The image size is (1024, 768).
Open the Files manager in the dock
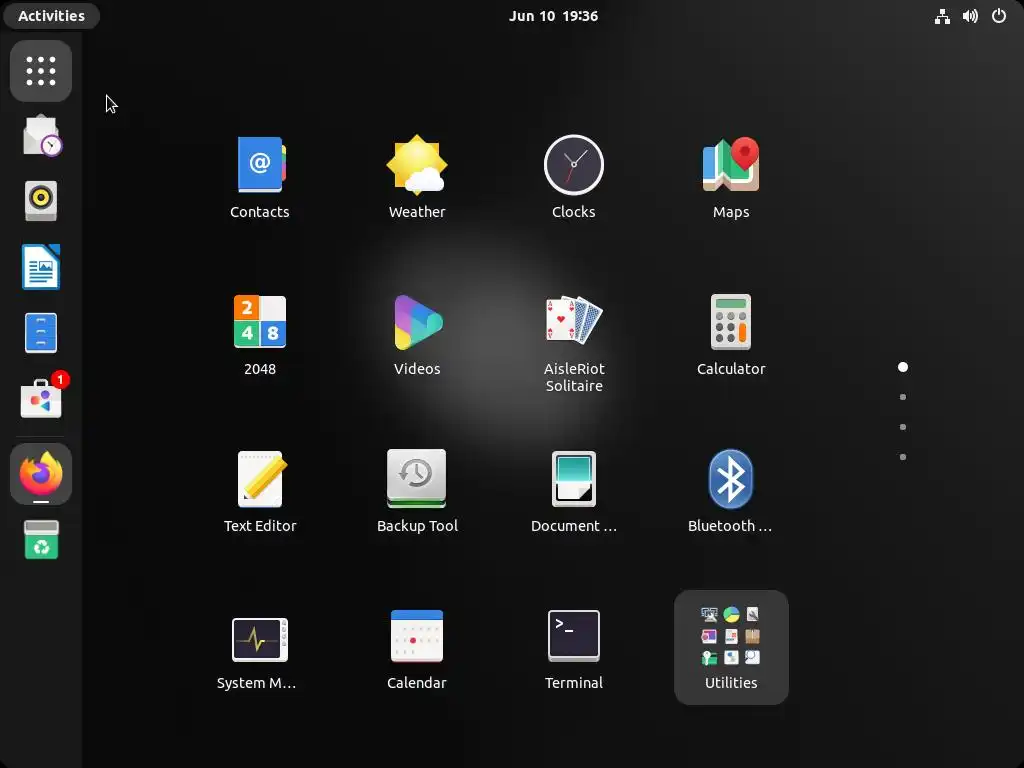point(41,332)
